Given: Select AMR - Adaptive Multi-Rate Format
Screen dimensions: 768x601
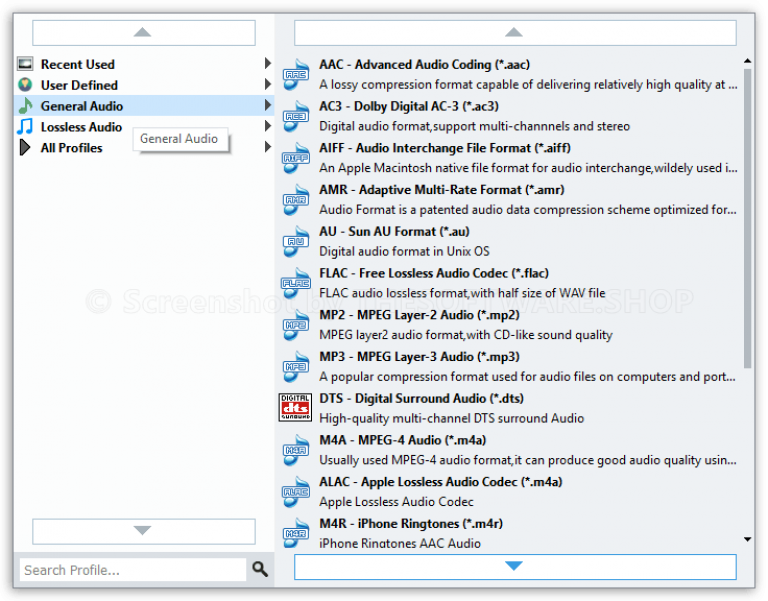Looking at the screenshot, I should pyautogui.click(x=442, y=190).
